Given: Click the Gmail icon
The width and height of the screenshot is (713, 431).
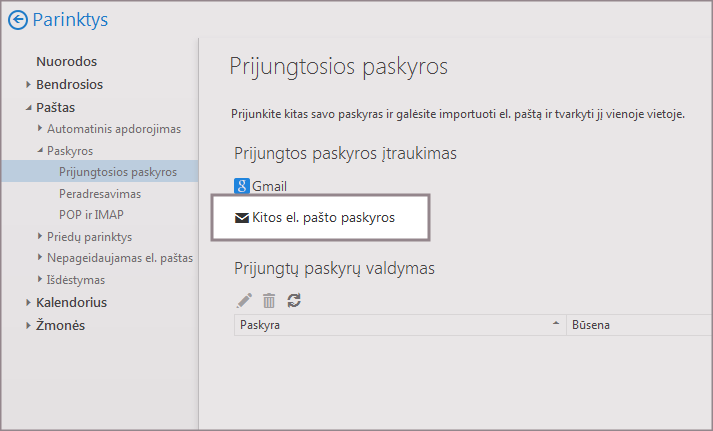Looking at the screenshot, I should pos(241,186).
